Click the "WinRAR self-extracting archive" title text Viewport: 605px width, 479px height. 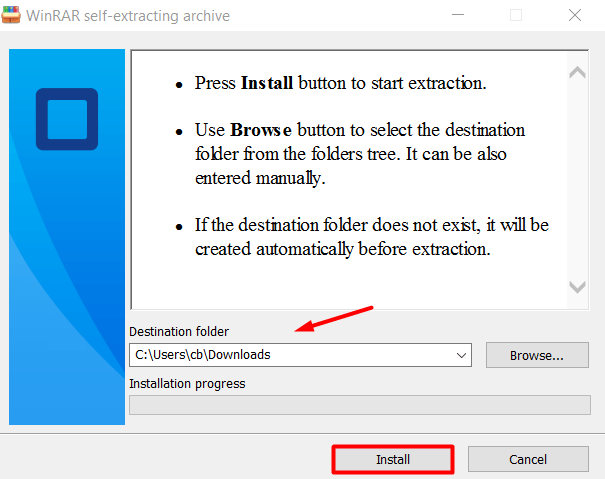click(x=128, y=16)
